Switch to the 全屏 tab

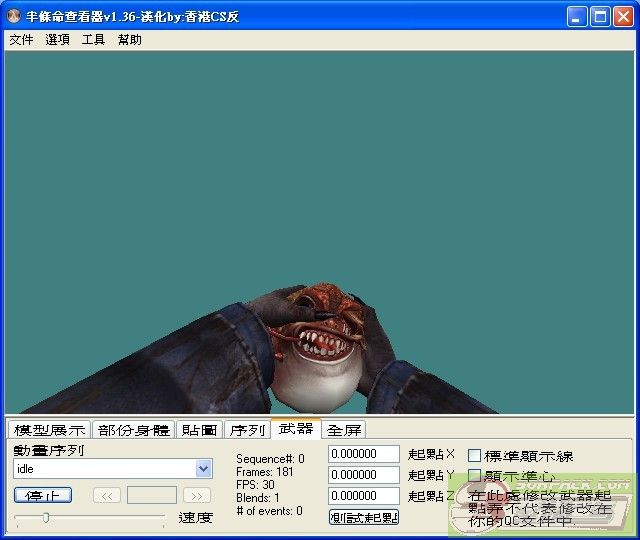(x=344, y=430)
